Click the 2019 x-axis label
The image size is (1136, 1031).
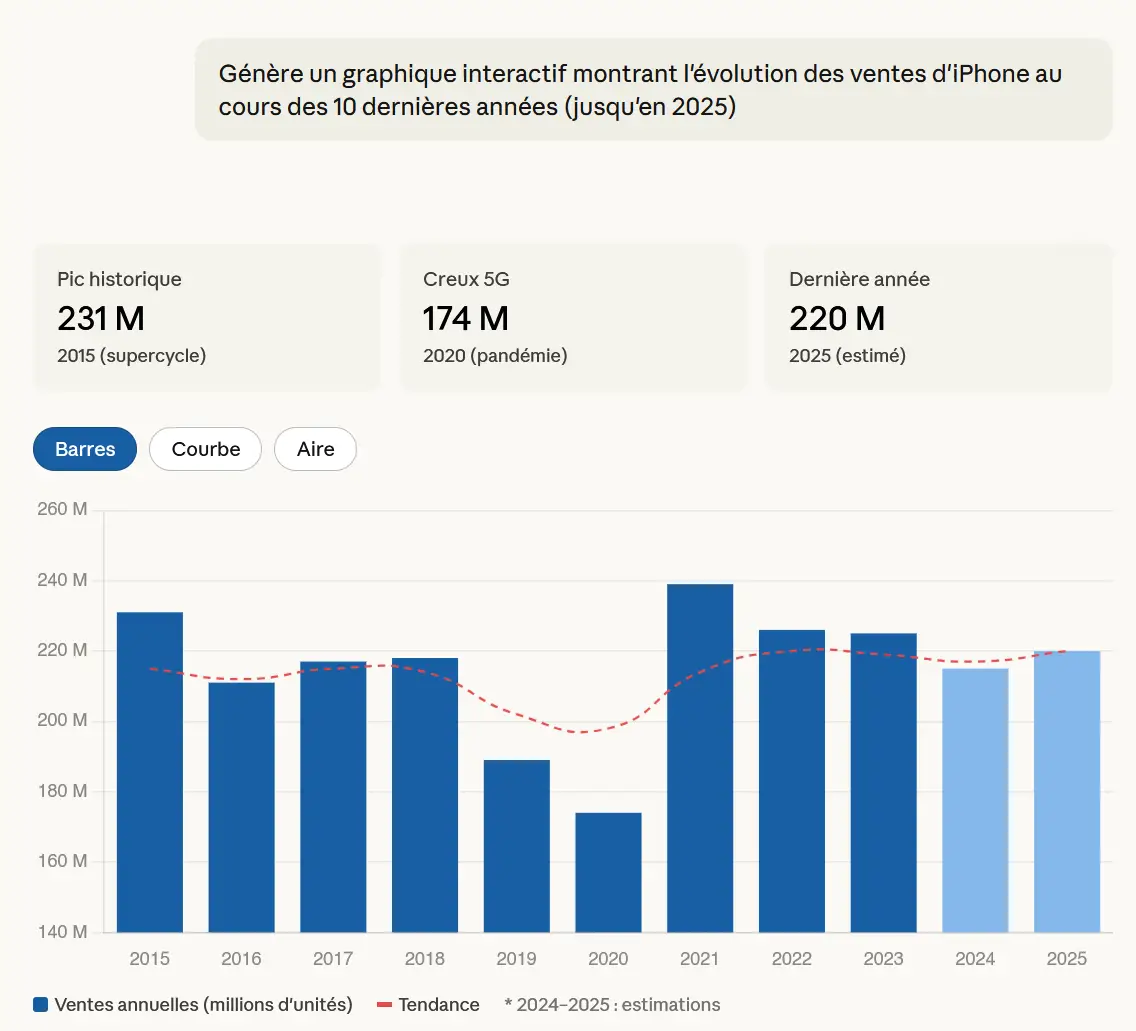click(x=517, y=959)
